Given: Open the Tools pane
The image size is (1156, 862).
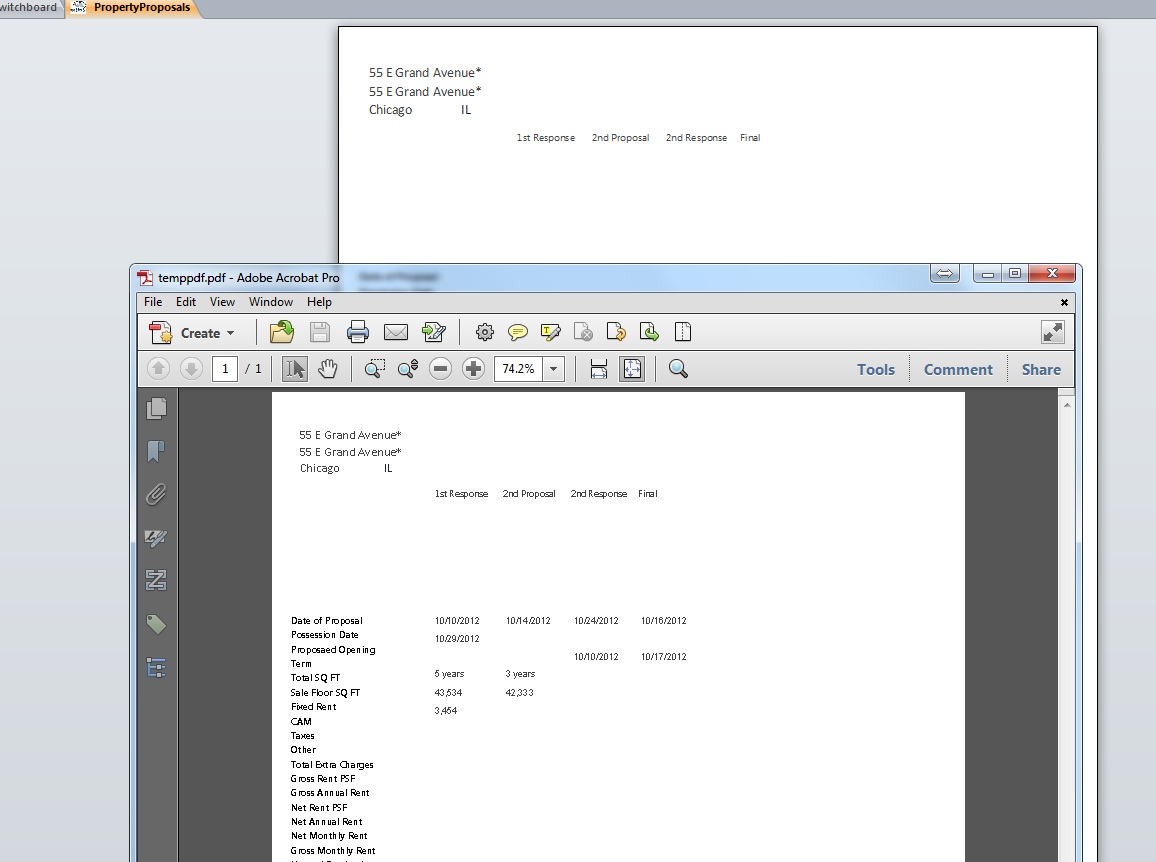Looking at the screenshot, I should tap(875, 368).
